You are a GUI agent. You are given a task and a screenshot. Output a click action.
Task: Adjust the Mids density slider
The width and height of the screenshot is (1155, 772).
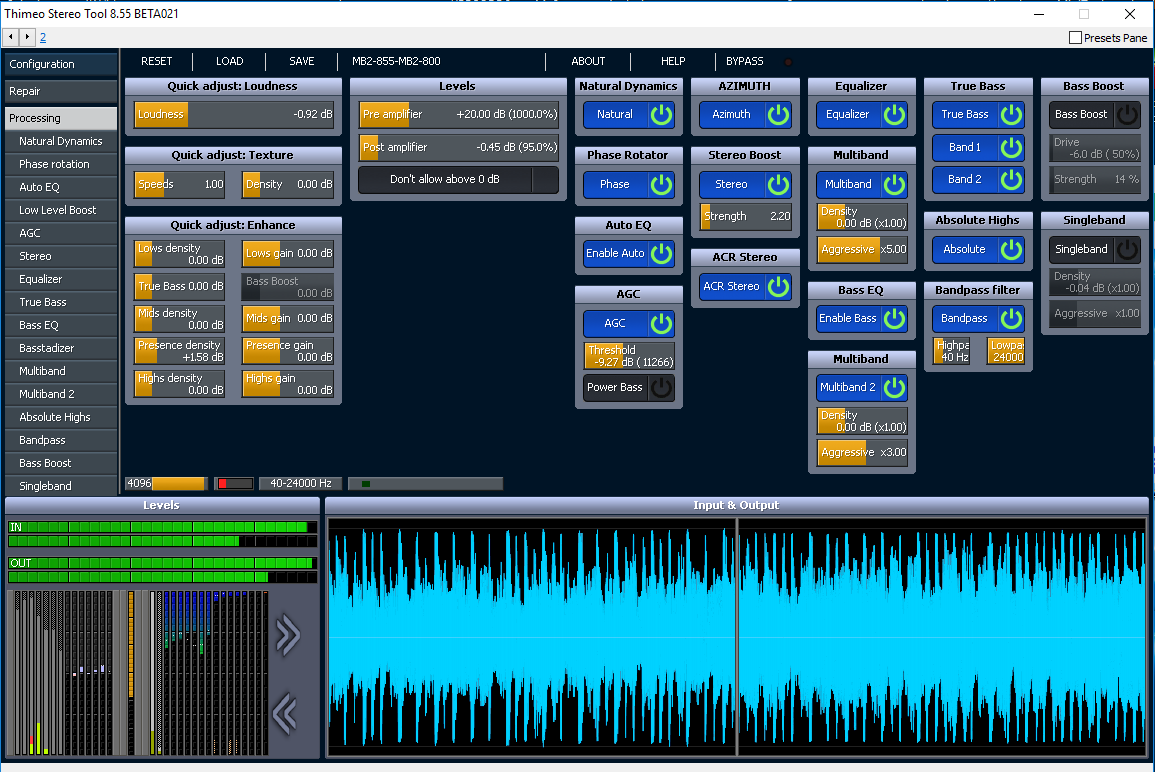point(180,319)
